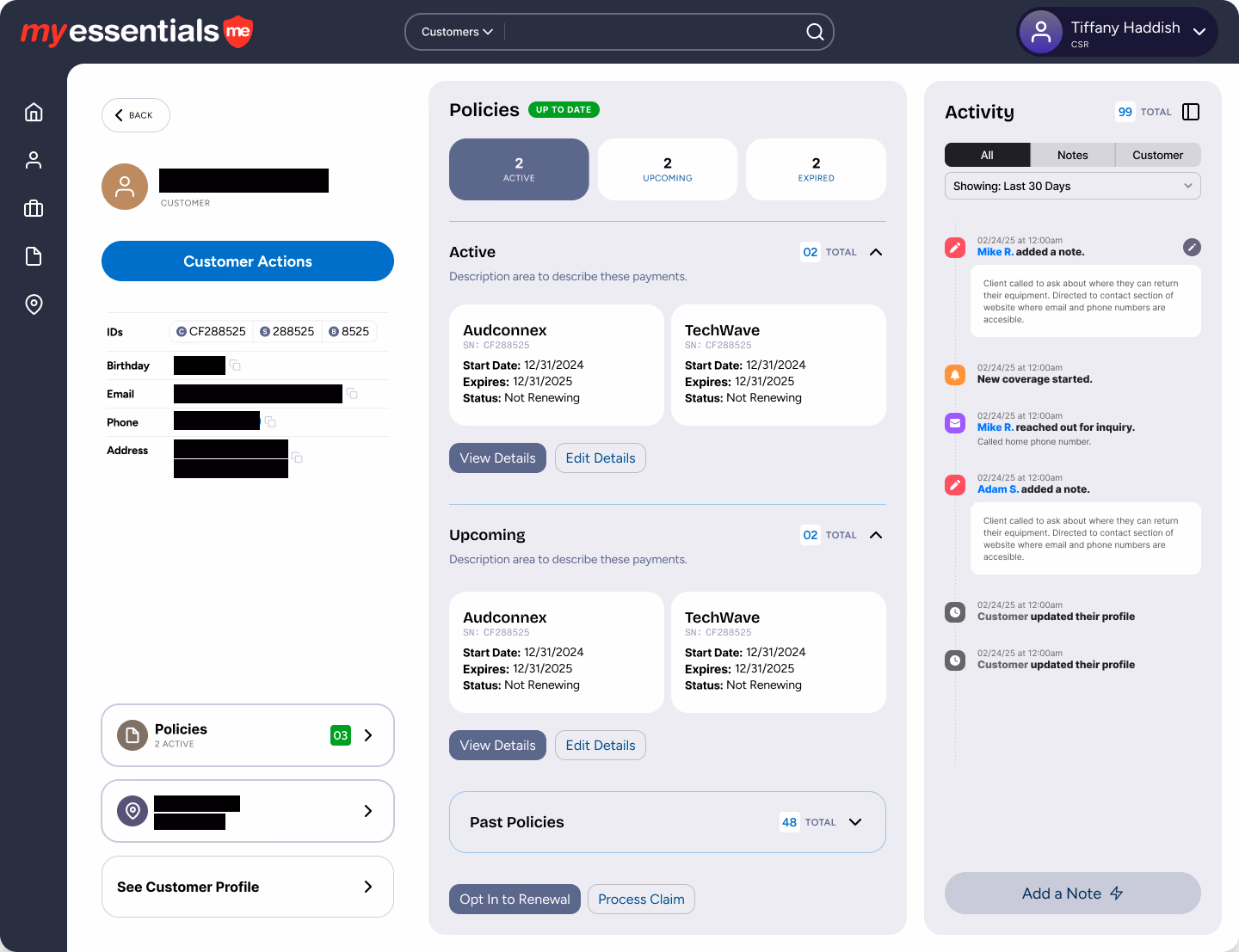The width and height of the screenshot is (1239, 952).
Task: Open the home icon in left sidebar
Action: pyautogui.click(x=34, y=113)
